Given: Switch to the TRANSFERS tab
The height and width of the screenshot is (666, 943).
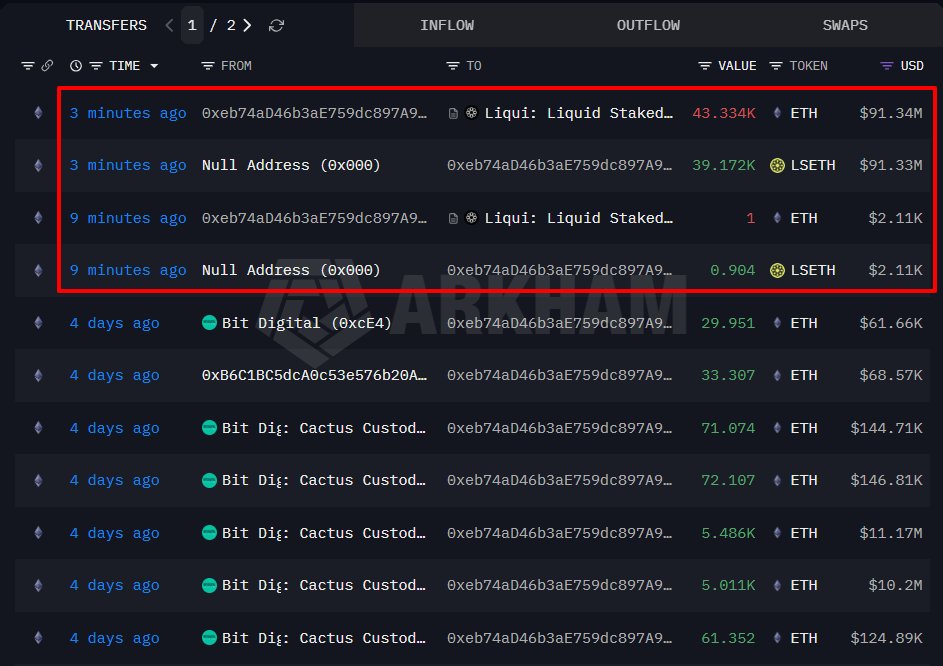Looking at the screenshot, I should coord(106,25).
